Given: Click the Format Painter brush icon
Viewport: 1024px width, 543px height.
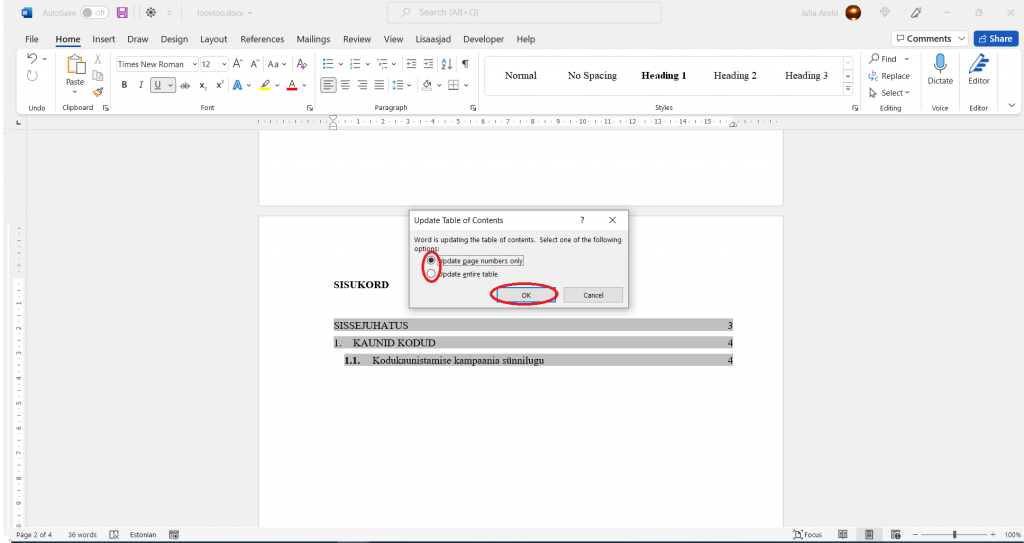Looking at the screenshot, I should (x=98, y=92).
